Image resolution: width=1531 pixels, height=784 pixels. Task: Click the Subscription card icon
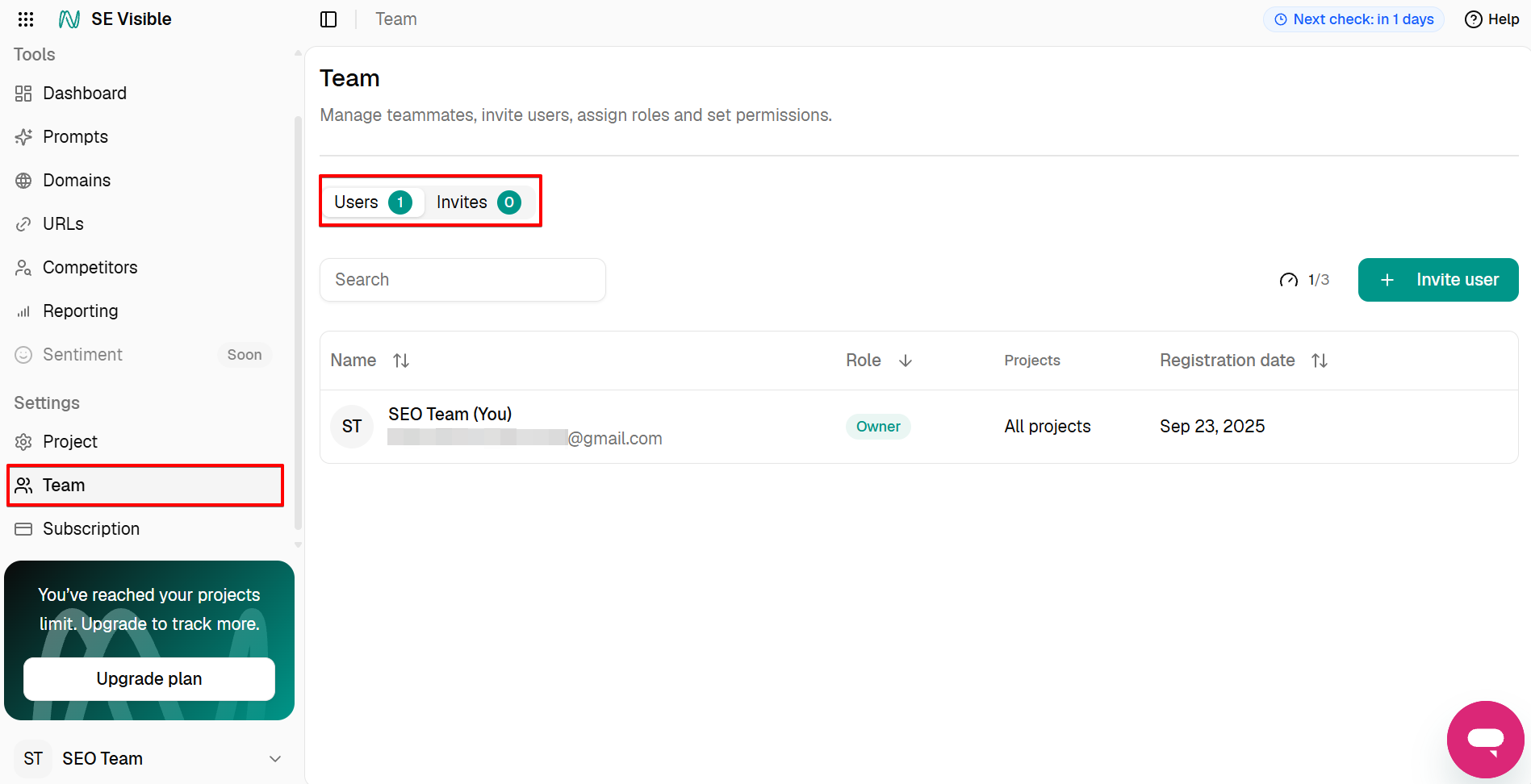coord(23,529)
